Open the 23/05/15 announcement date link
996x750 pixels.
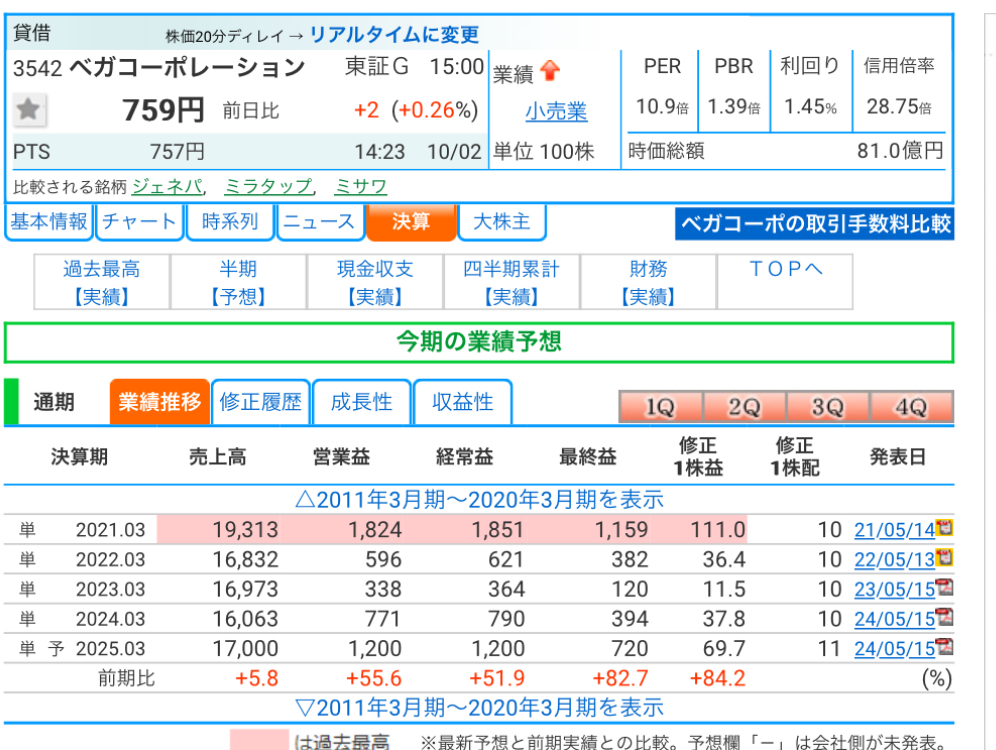[894, 589]
